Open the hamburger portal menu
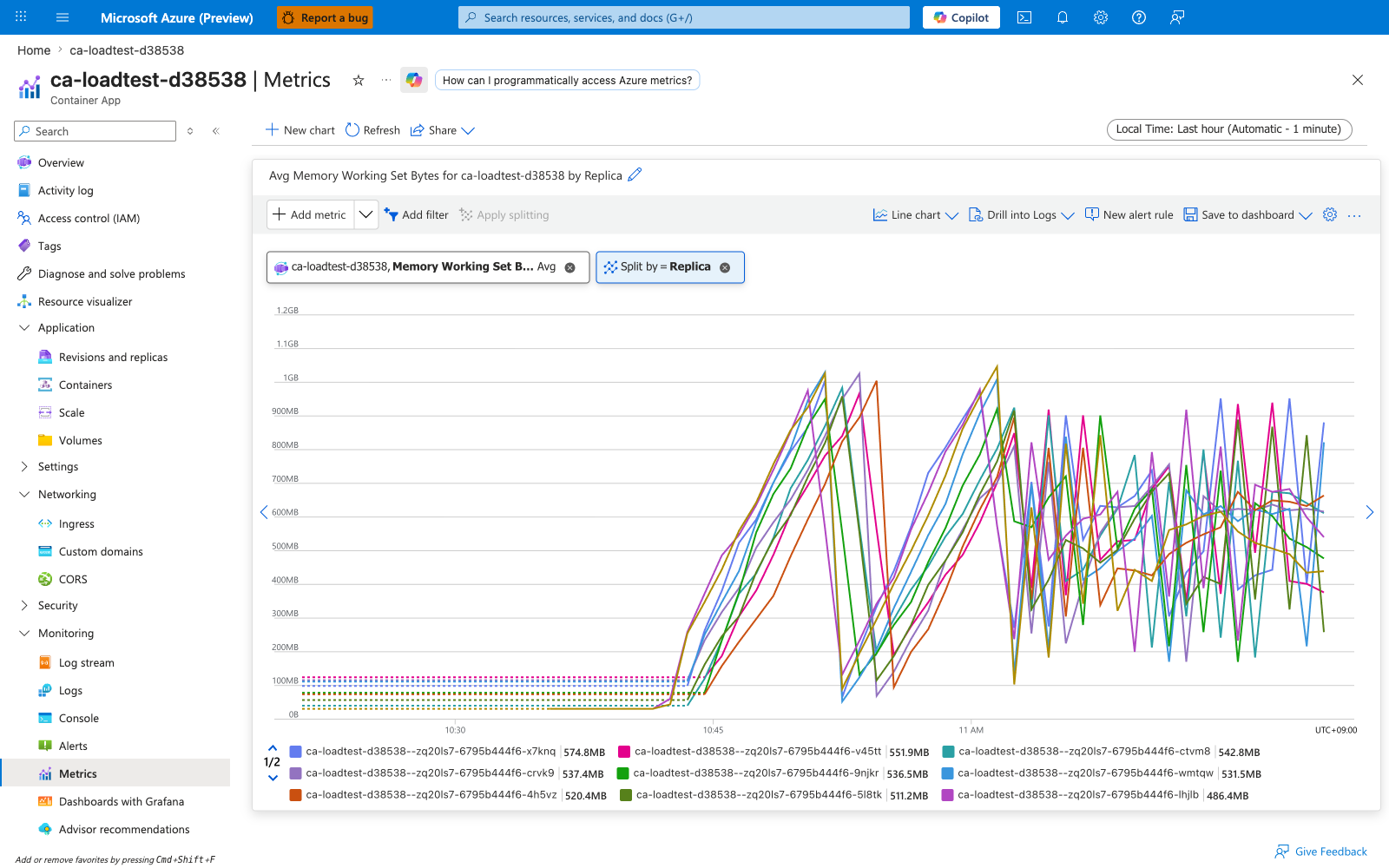Image resolution: width=1389 pixels, height=868 pixels. (x=63, y=17)
